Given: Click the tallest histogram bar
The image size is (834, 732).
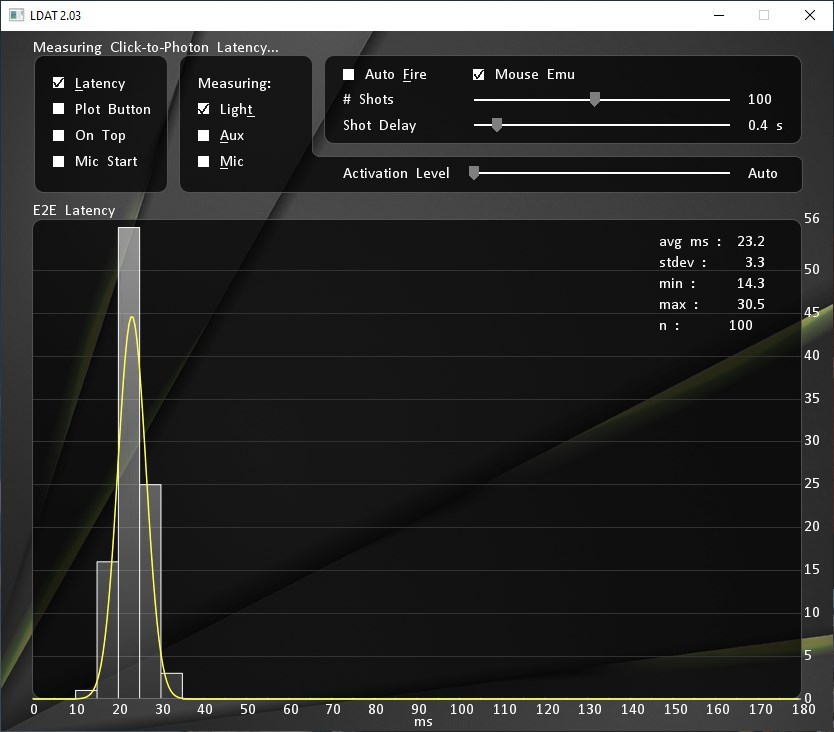Looking at the screenshot, I should (129, 460).
